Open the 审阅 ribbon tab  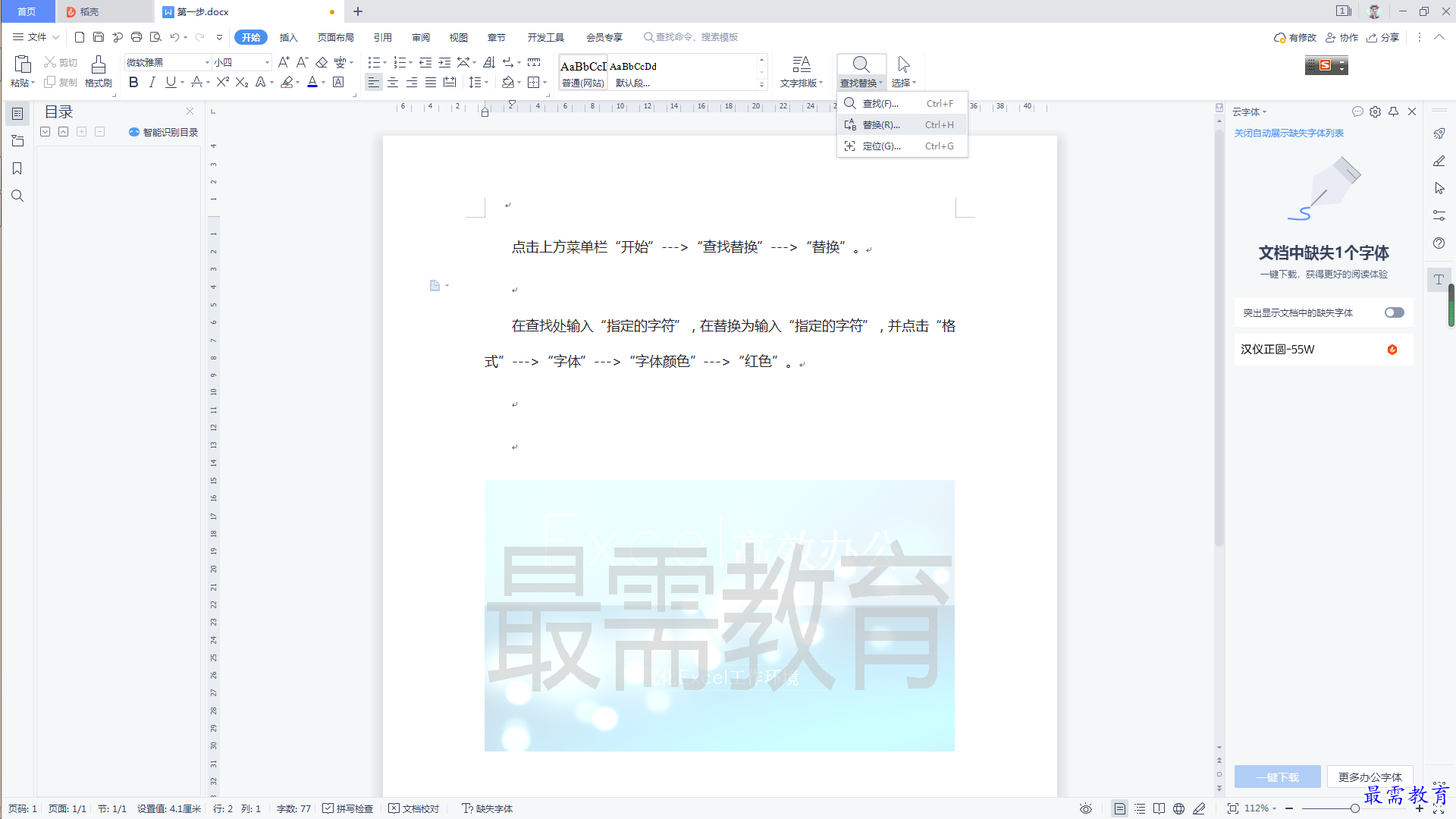421,37
